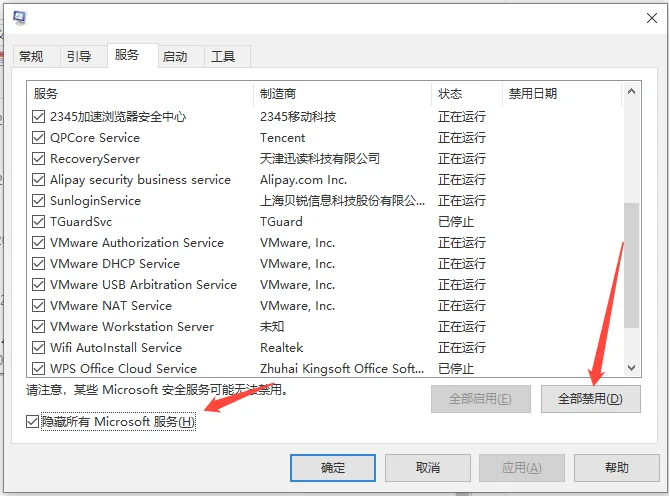
Task: Uncheck the RecoveryServer service checkbox
Action: coord(38,159)
